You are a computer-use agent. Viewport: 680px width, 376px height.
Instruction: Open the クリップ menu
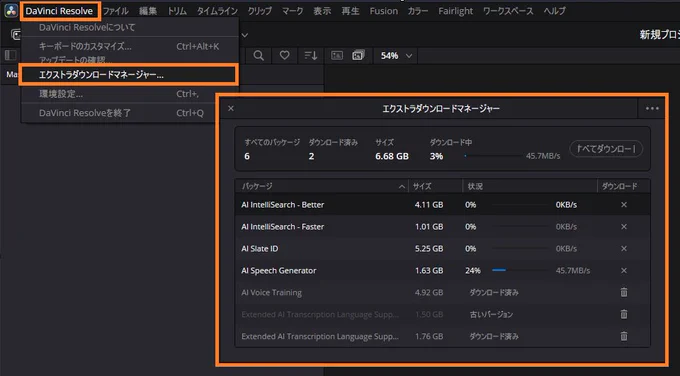pos(260,11)
